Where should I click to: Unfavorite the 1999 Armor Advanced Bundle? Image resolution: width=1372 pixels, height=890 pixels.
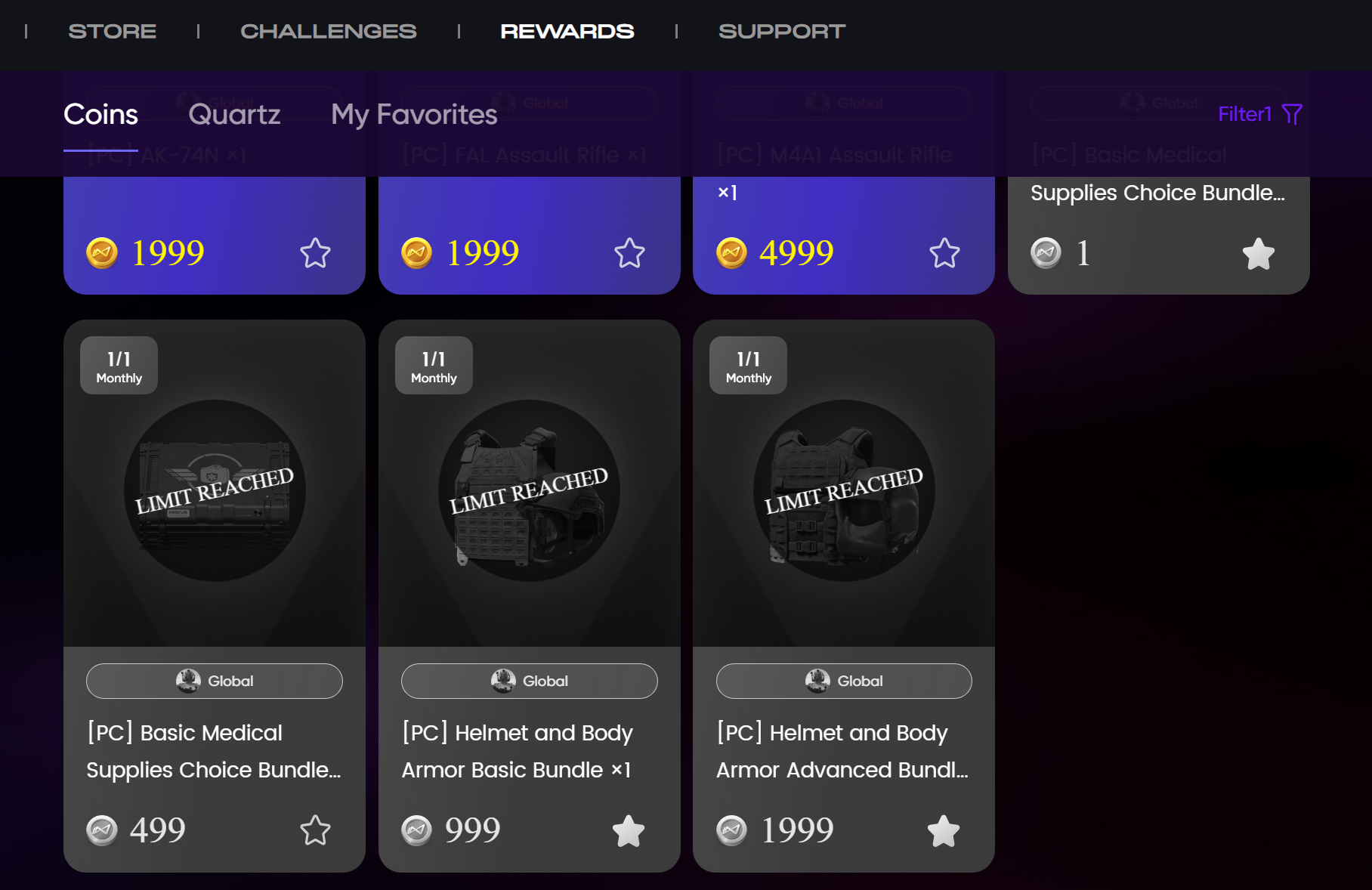944,830
